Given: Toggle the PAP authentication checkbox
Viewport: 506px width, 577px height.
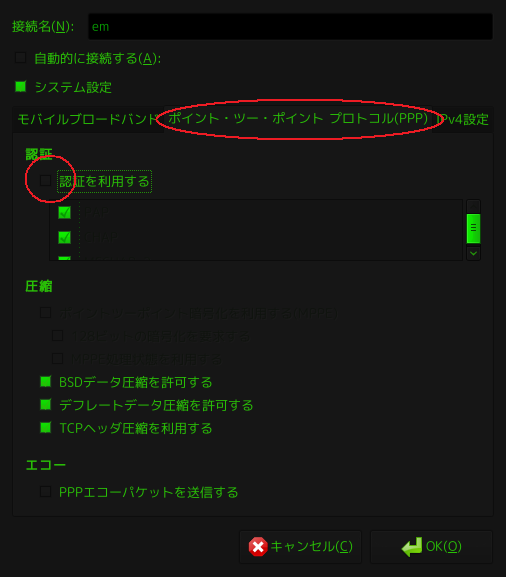Looking at the screenshot, I should pyautogui.click(x=64, y=212).
